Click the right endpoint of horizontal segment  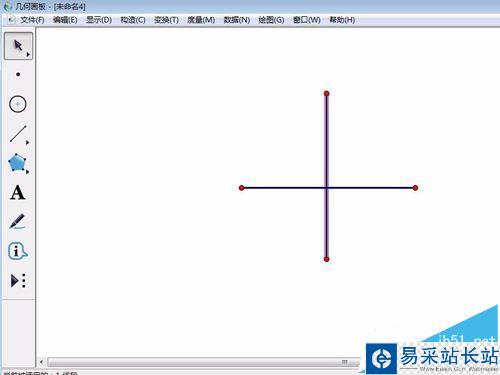click(415, 188)
